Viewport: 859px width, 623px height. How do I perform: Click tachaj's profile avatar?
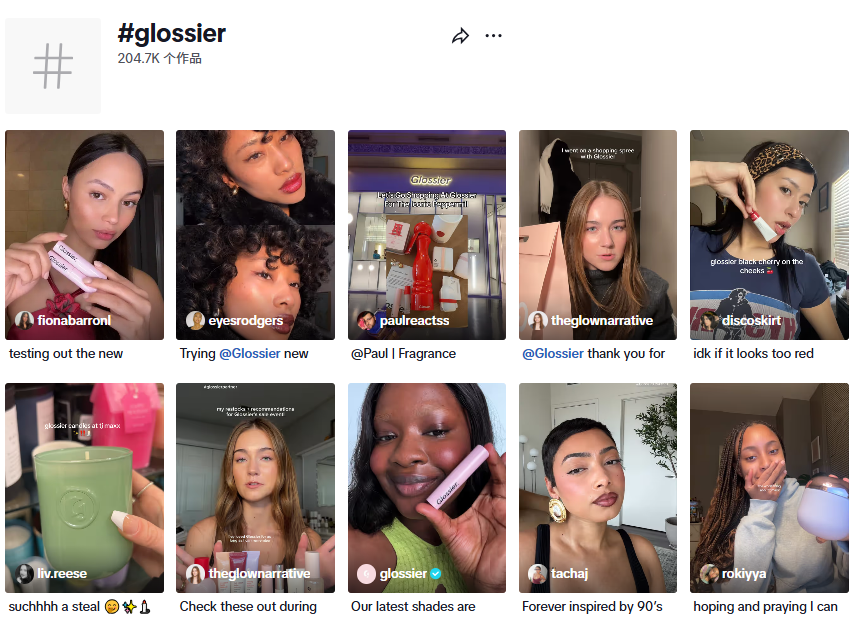click(537, 574)
